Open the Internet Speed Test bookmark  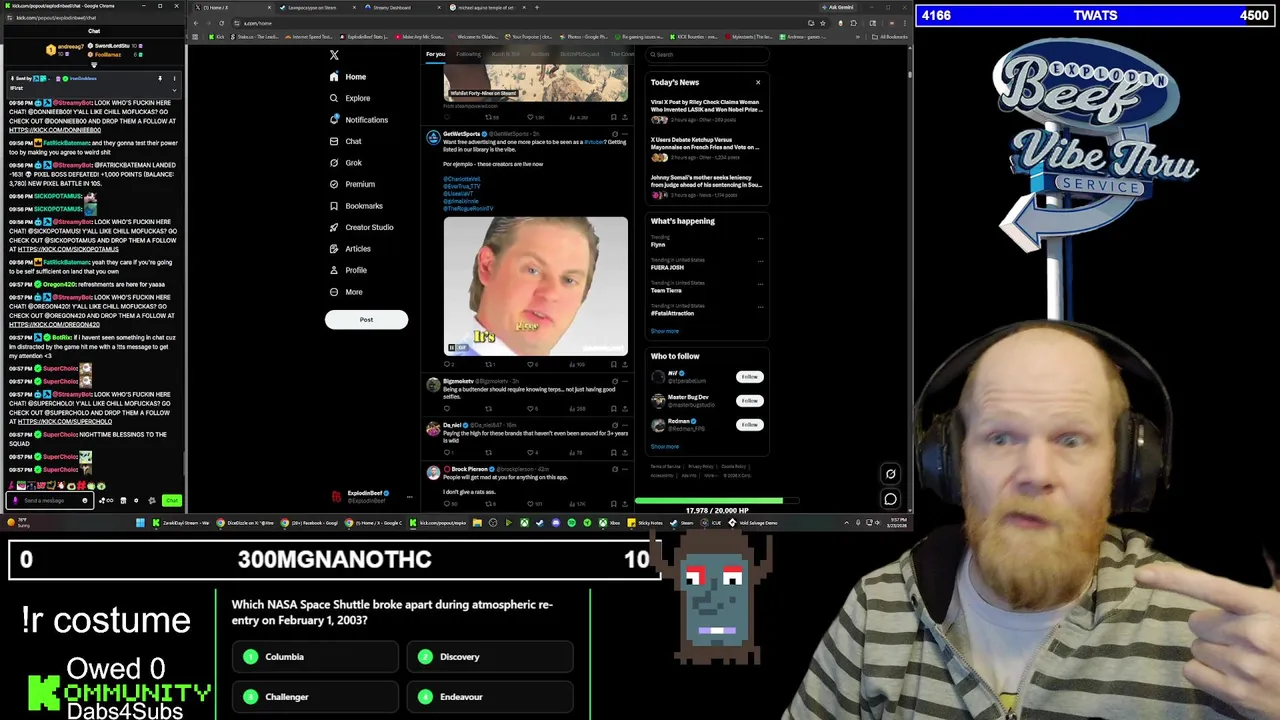pyautogui.click(x=310, y=37)
